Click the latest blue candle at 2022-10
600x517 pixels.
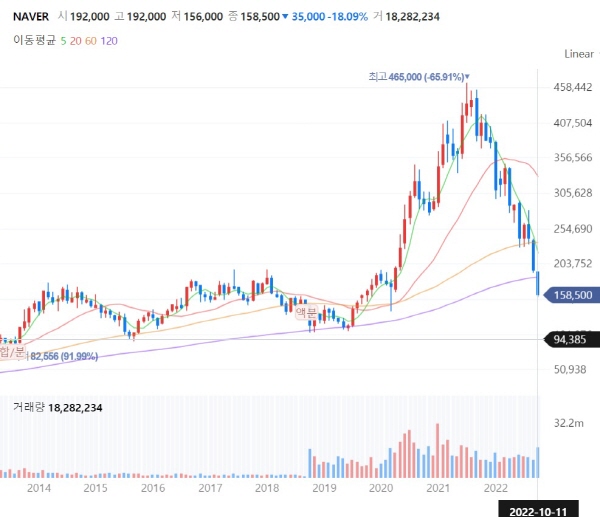click(x=538, y=283)
